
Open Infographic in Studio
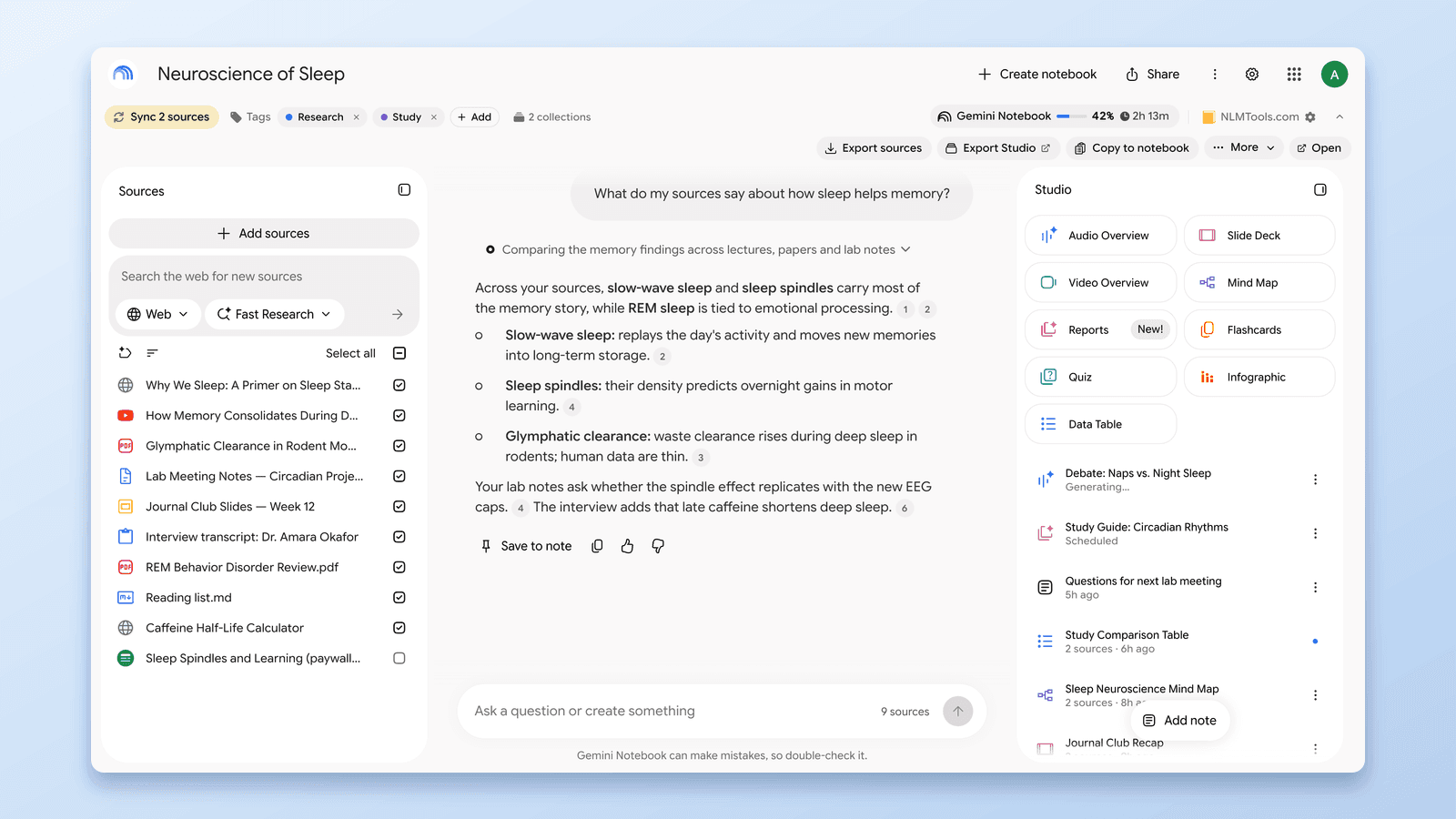coord(1259,378)
